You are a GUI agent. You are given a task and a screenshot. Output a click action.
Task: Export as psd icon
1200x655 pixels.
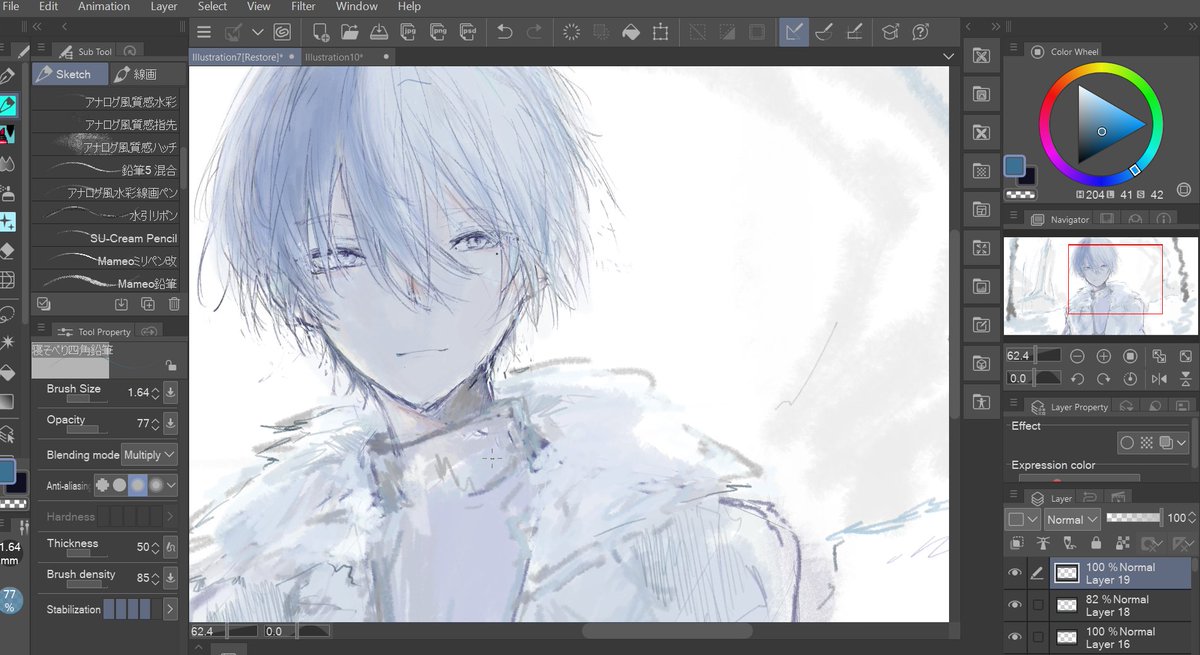coord(468,32)
